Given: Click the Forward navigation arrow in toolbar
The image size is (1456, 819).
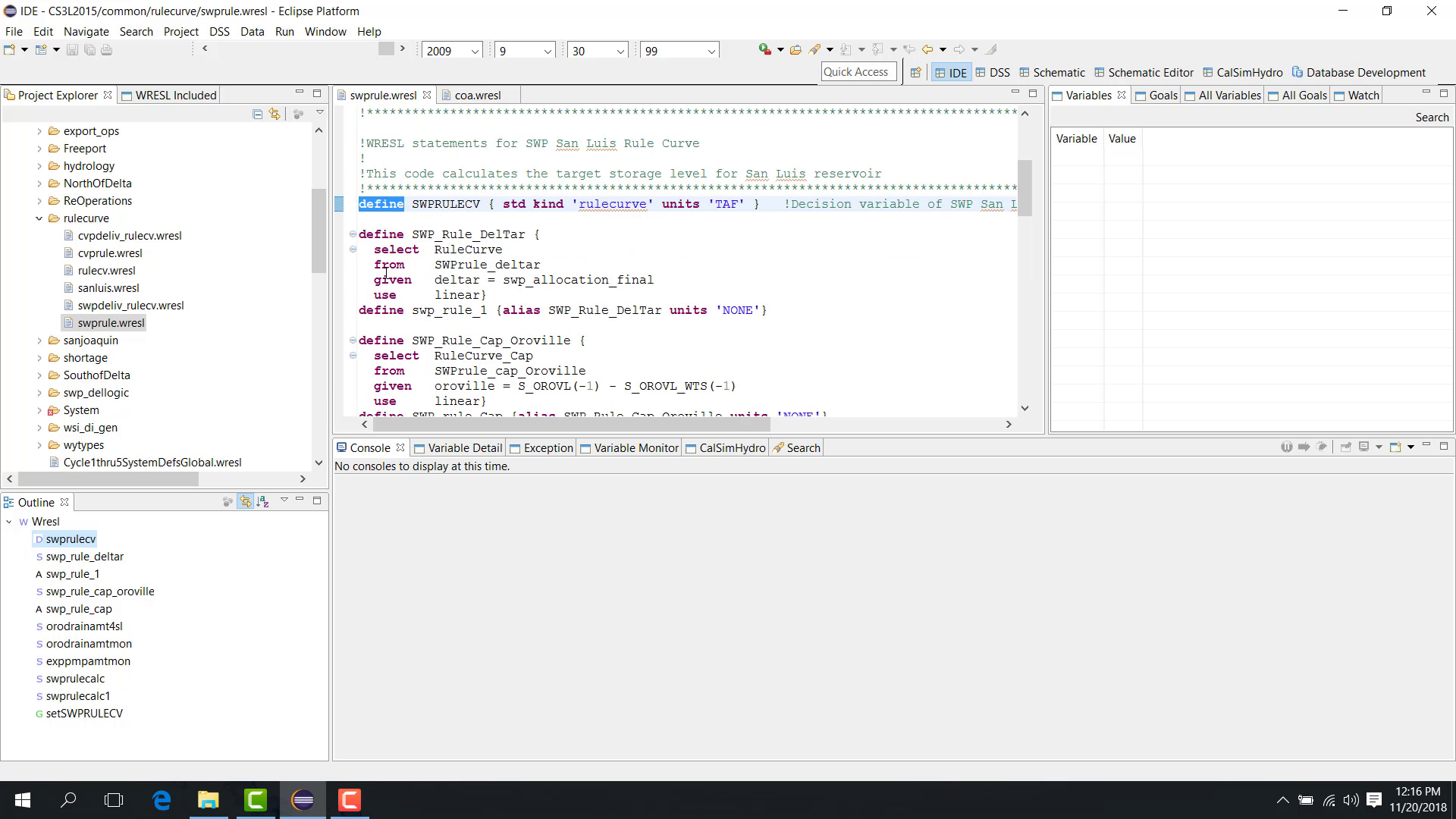Looking at the screenshot, I should point(959,49).
